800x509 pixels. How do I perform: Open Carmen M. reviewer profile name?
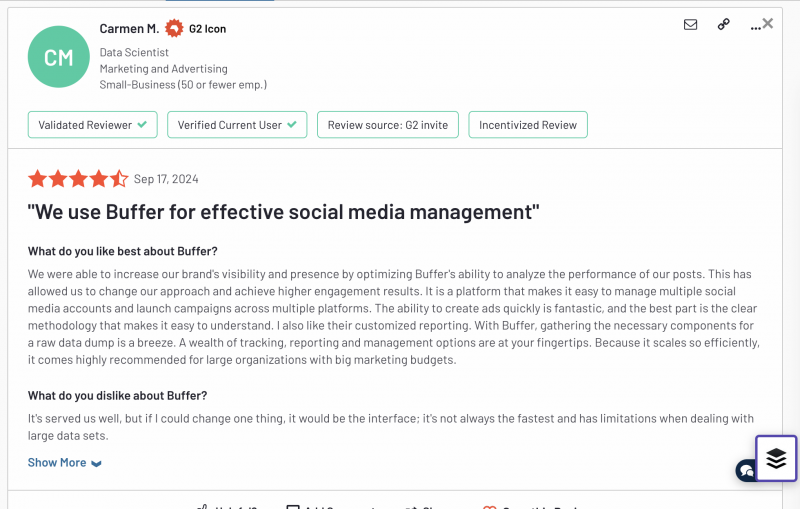(x=129, y=29)
